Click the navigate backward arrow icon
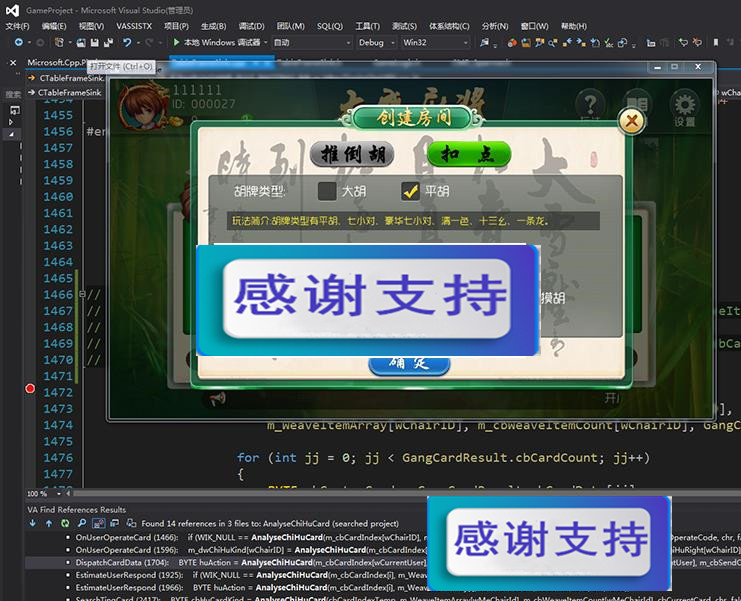The height and width of the screenshot is (601, 741). [18, 43]
